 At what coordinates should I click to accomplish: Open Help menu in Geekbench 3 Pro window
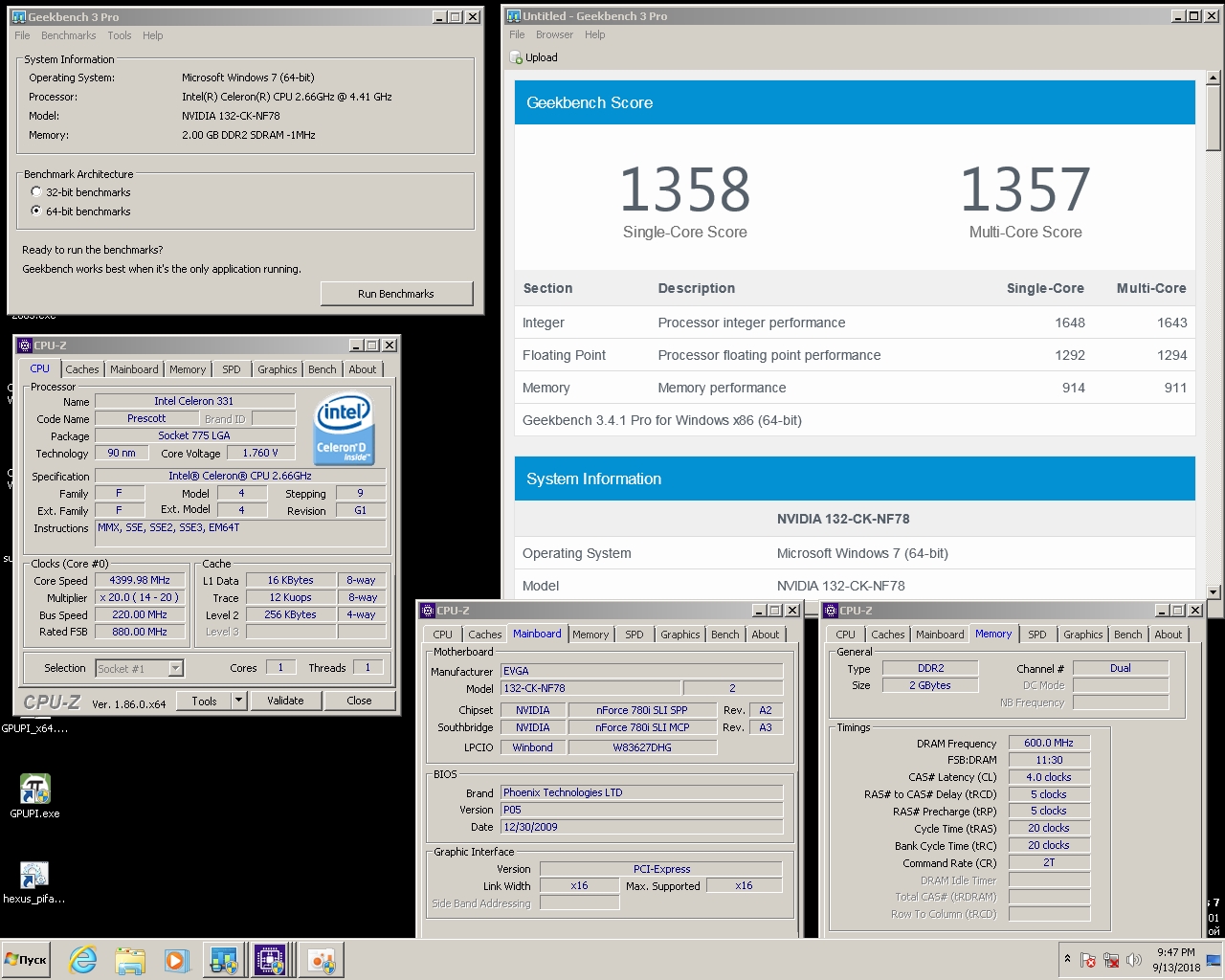coord(153,35)
